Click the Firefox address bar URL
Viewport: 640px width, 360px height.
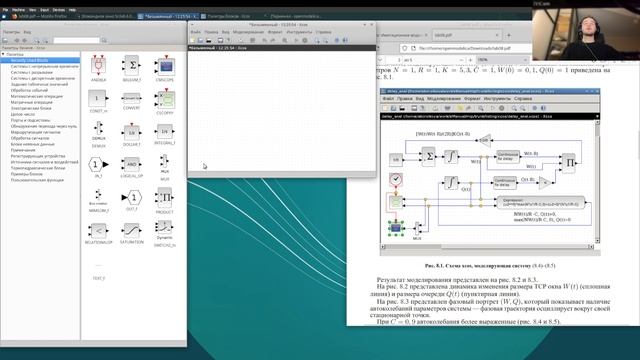[464, 48]
